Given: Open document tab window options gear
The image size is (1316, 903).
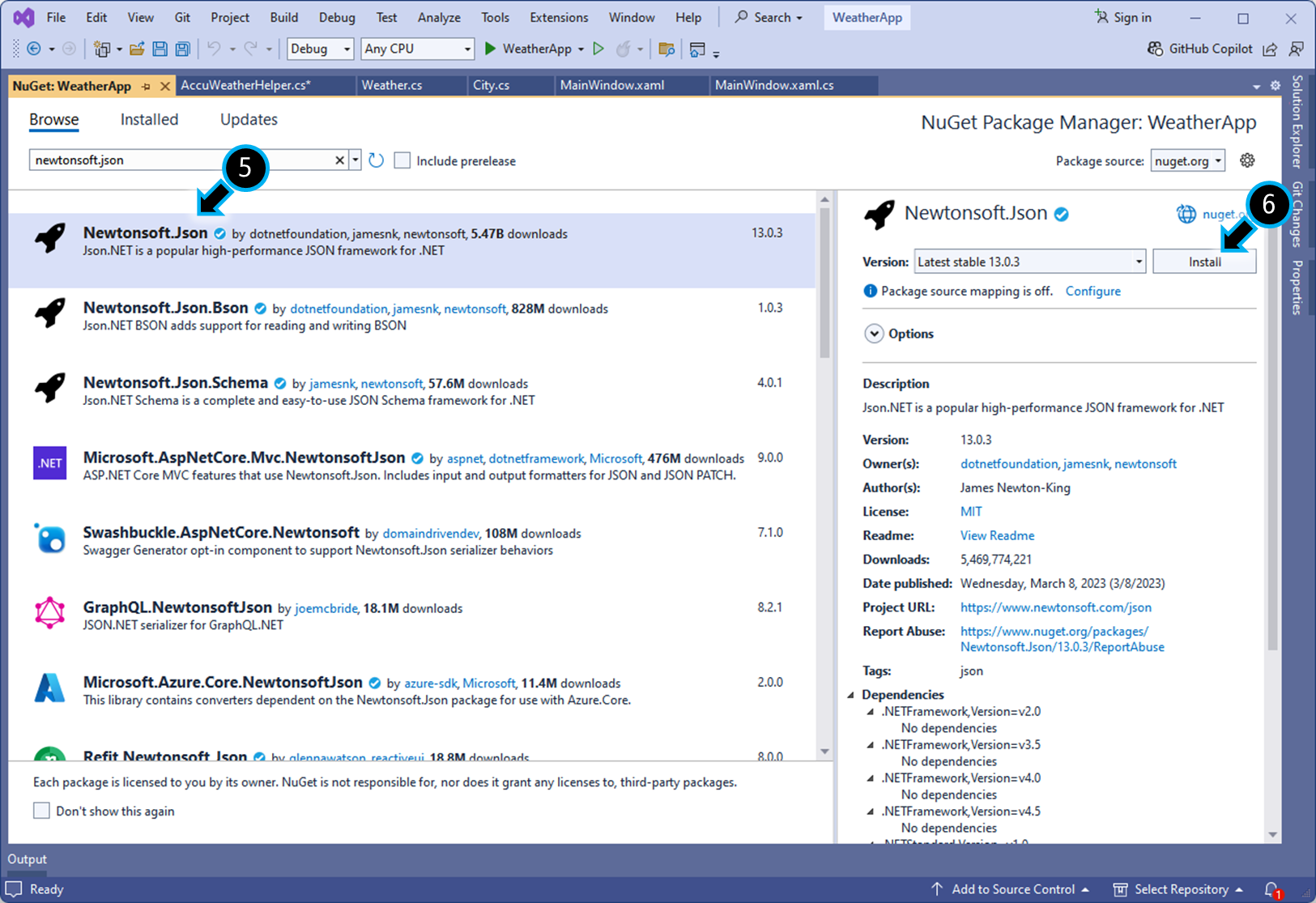Looking at the screenshot, I should tap(1276, 85).
